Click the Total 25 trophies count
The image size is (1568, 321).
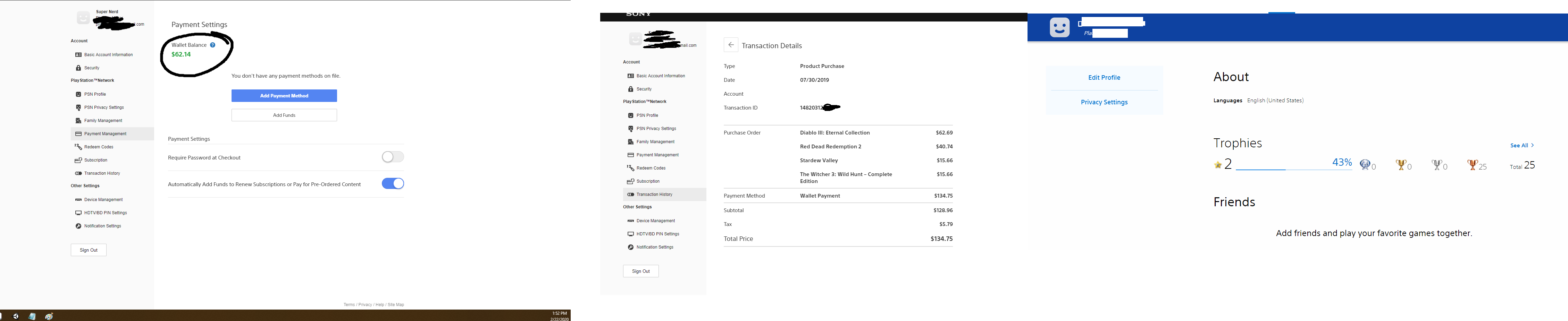click(x=1522, y=165)
